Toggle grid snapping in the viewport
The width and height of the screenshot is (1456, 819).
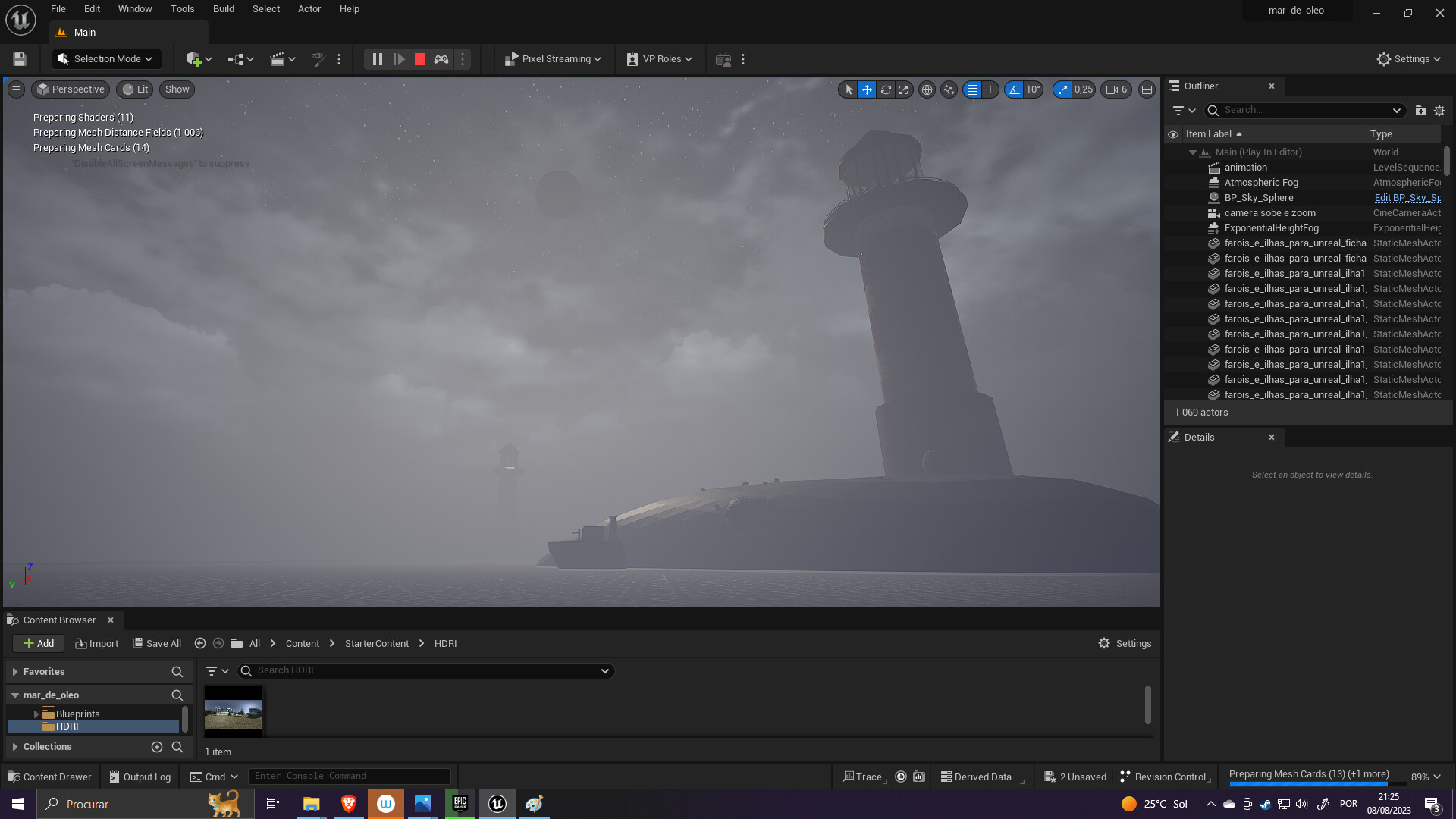click(x=973, y=89)
